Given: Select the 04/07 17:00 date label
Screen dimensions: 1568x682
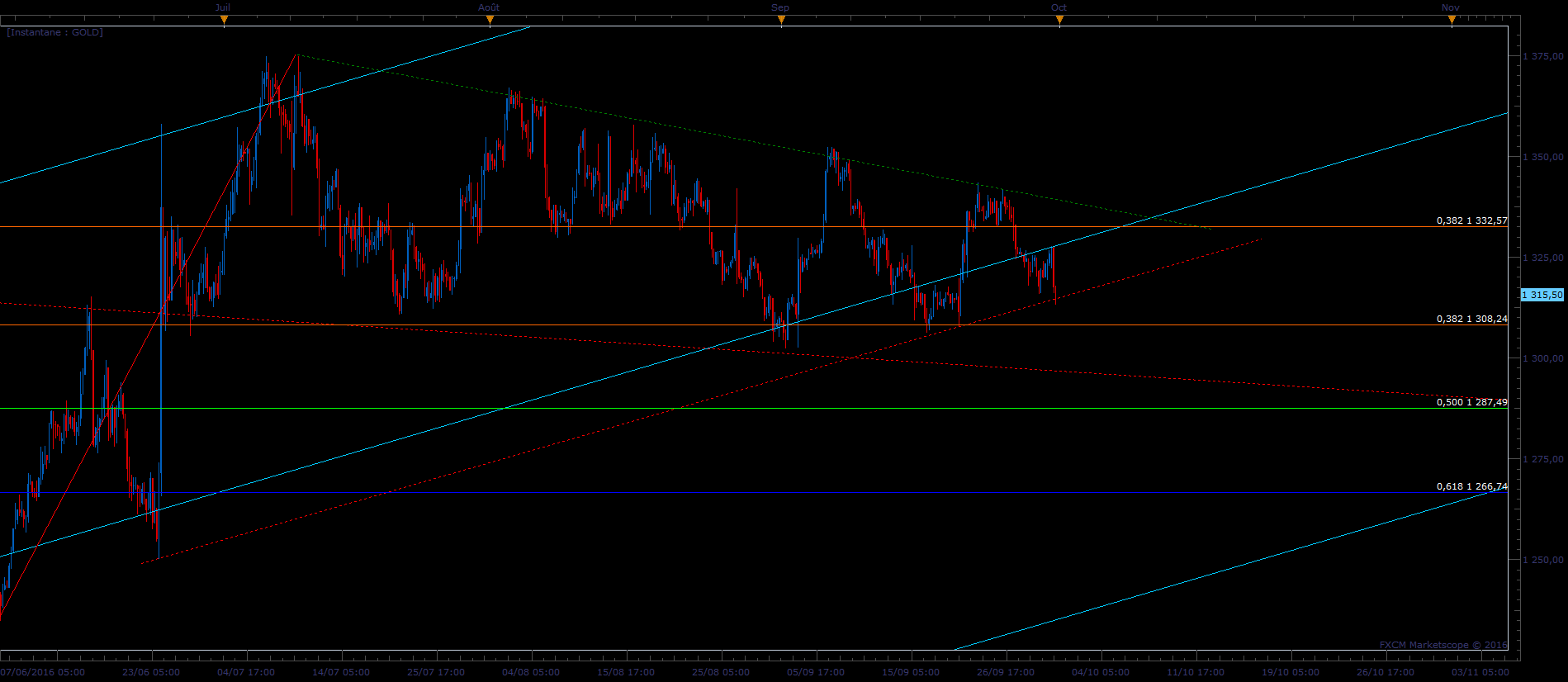Looking at the screenshot, I should [246, 672].
